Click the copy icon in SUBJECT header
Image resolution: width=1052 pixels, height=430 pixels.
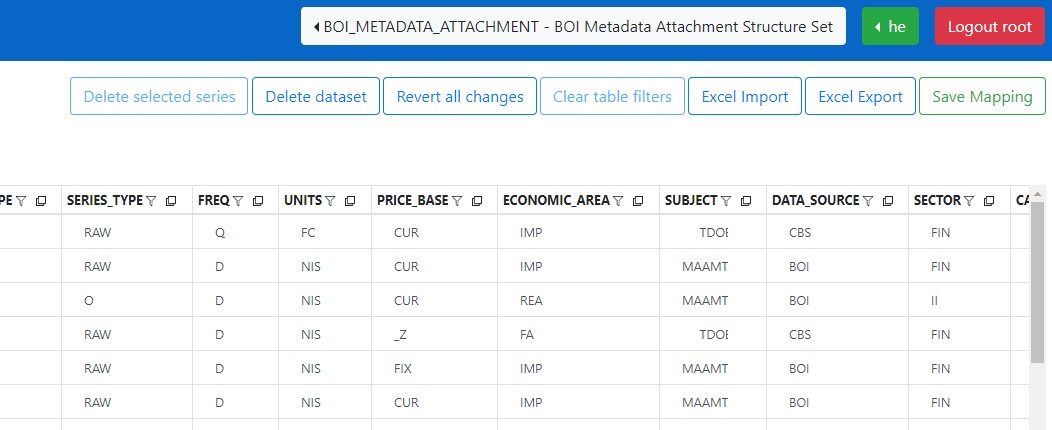pyautogui.click(x=746, y=201)
